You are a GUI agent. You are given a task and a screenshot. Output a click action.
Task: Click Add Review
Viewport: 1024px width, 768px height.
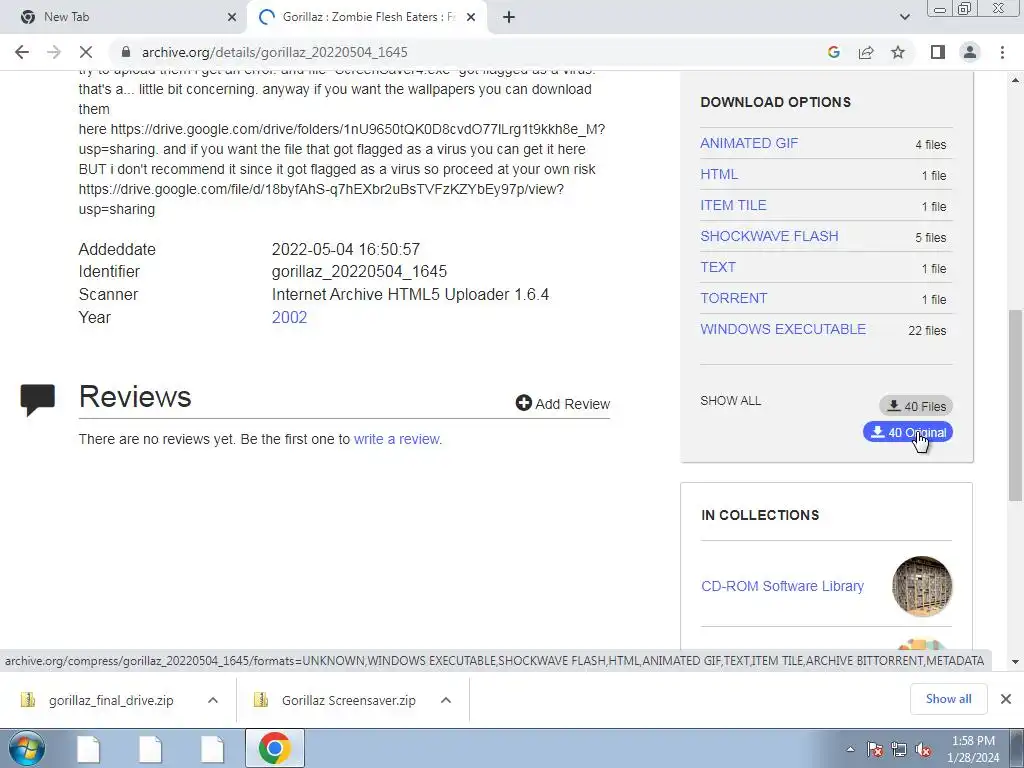pos(563,404)
